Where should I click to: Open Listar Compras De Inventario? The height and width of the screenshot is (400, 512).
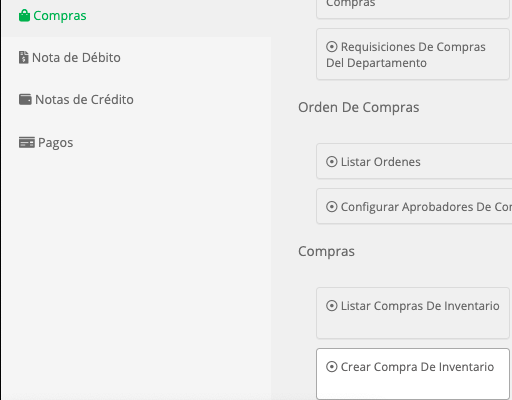click(413, 313)
